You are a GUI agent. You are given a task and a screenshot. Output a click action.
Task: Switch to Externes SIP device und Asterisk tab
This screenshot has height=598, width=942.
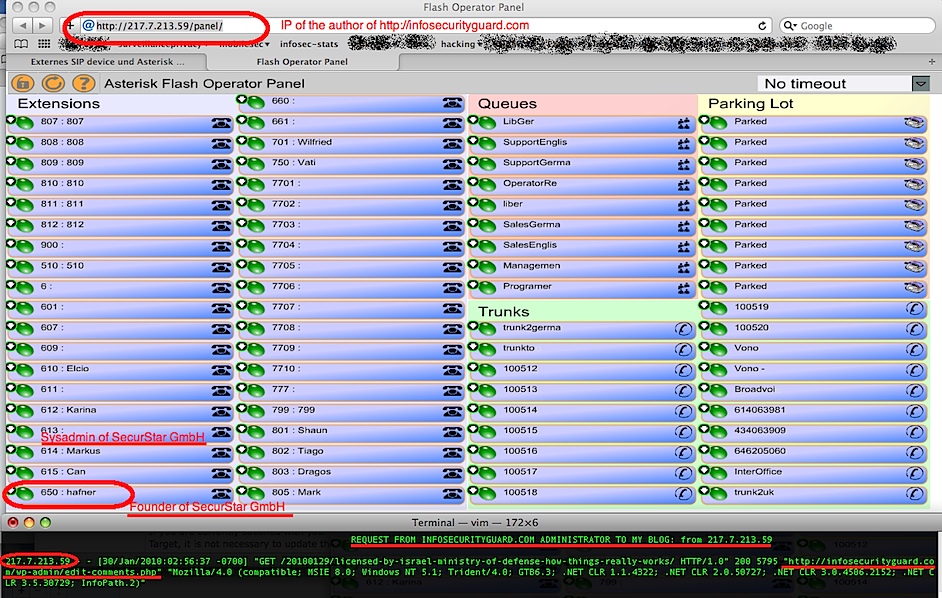pos(107,61)
